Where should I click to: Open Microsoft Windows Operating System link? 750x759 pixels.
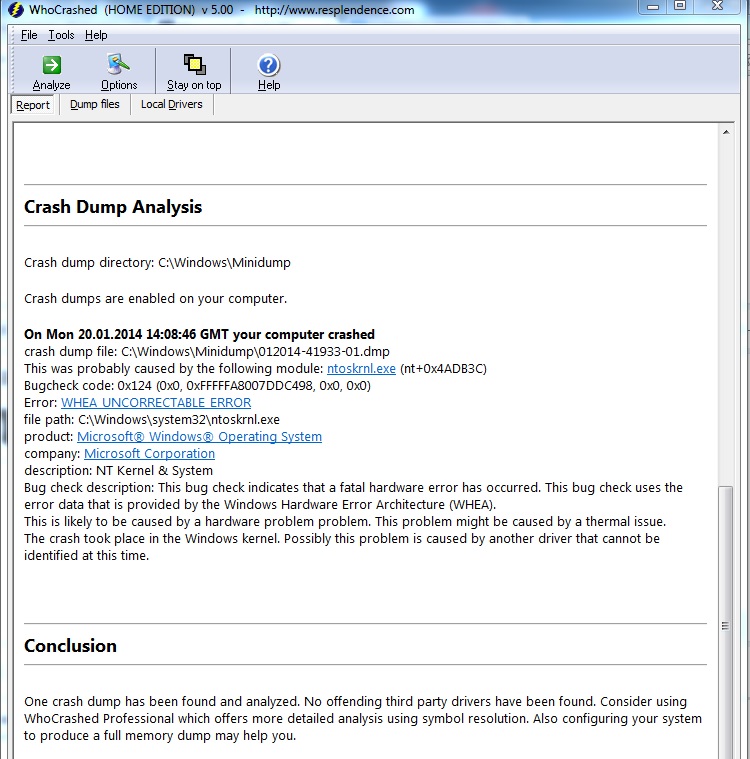[199, 436]
